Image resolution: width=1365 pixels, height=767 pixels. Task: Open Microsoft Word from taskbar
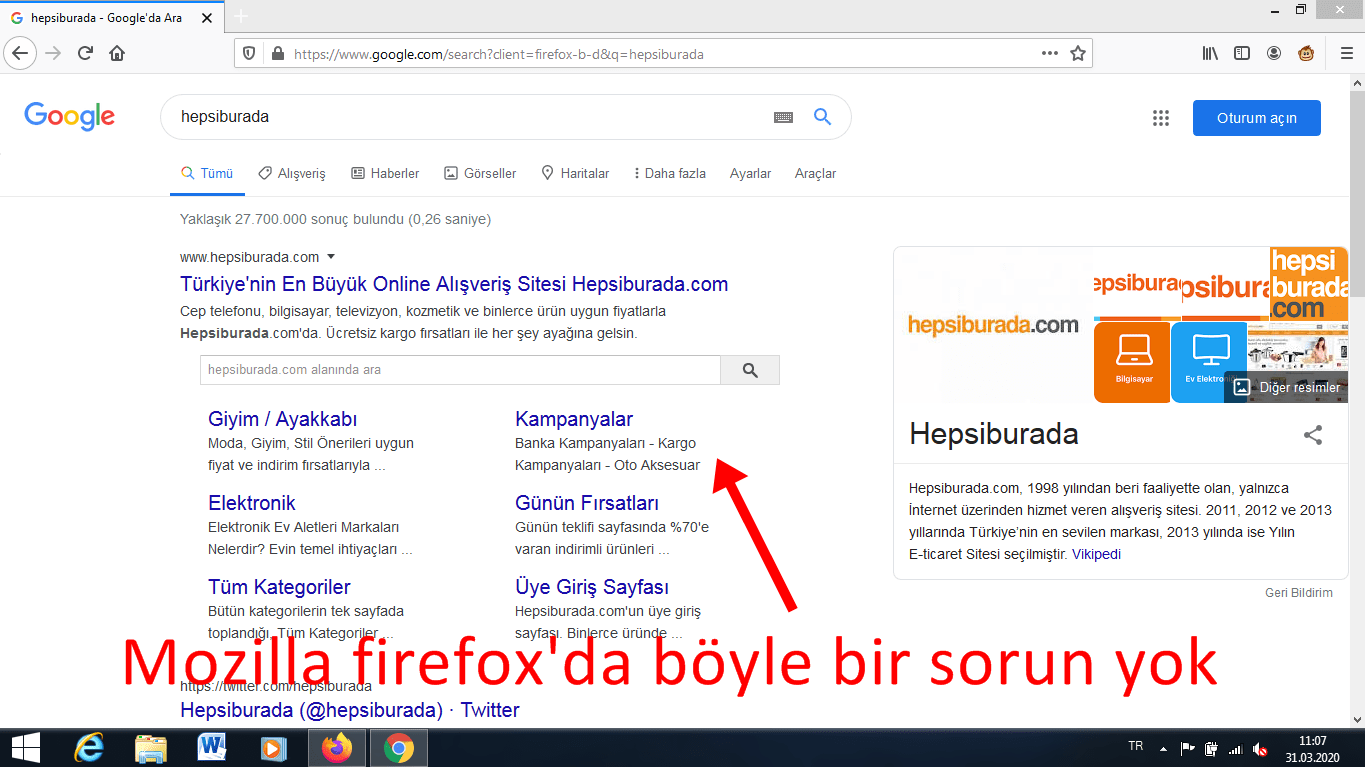[212, 747]
